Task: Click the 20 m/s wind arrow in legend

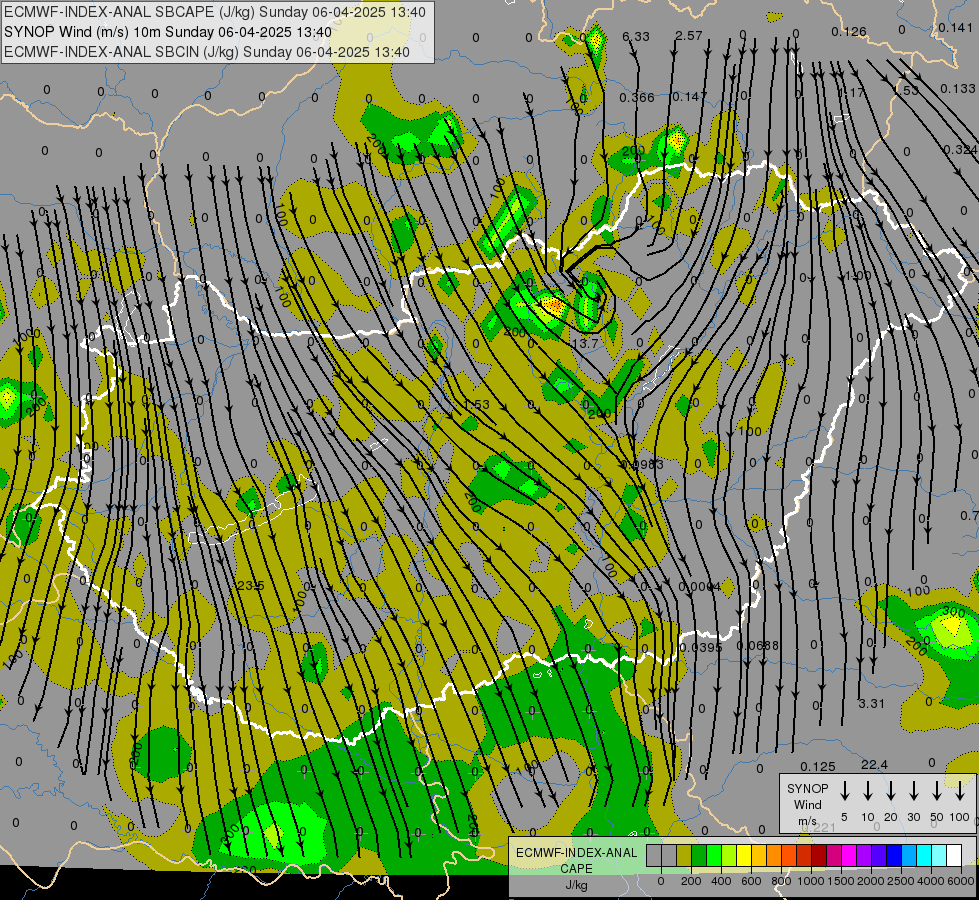Action: 891,791
